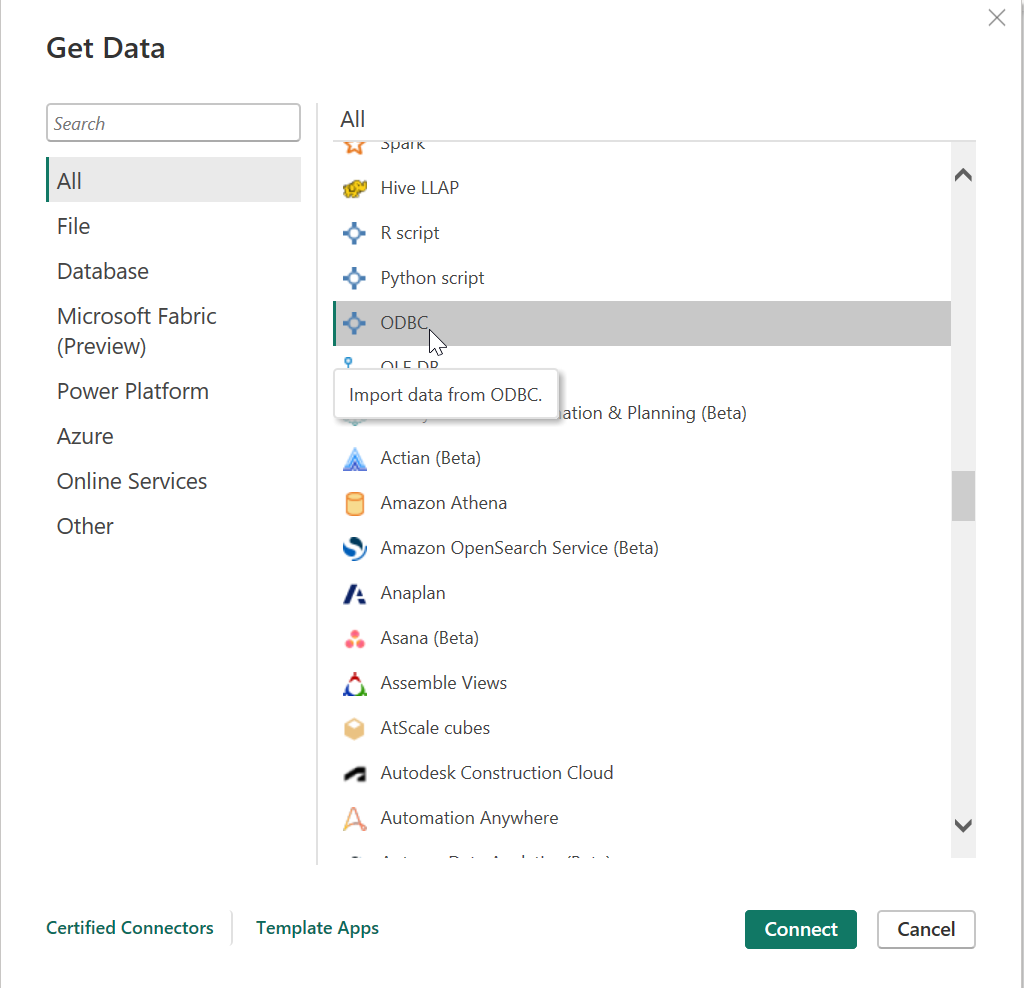Image resolution: width=1024 pixels, height=988 pixels.
Task: Click the Amazon OpenSearch Service icon
Action: click(355, 549)
